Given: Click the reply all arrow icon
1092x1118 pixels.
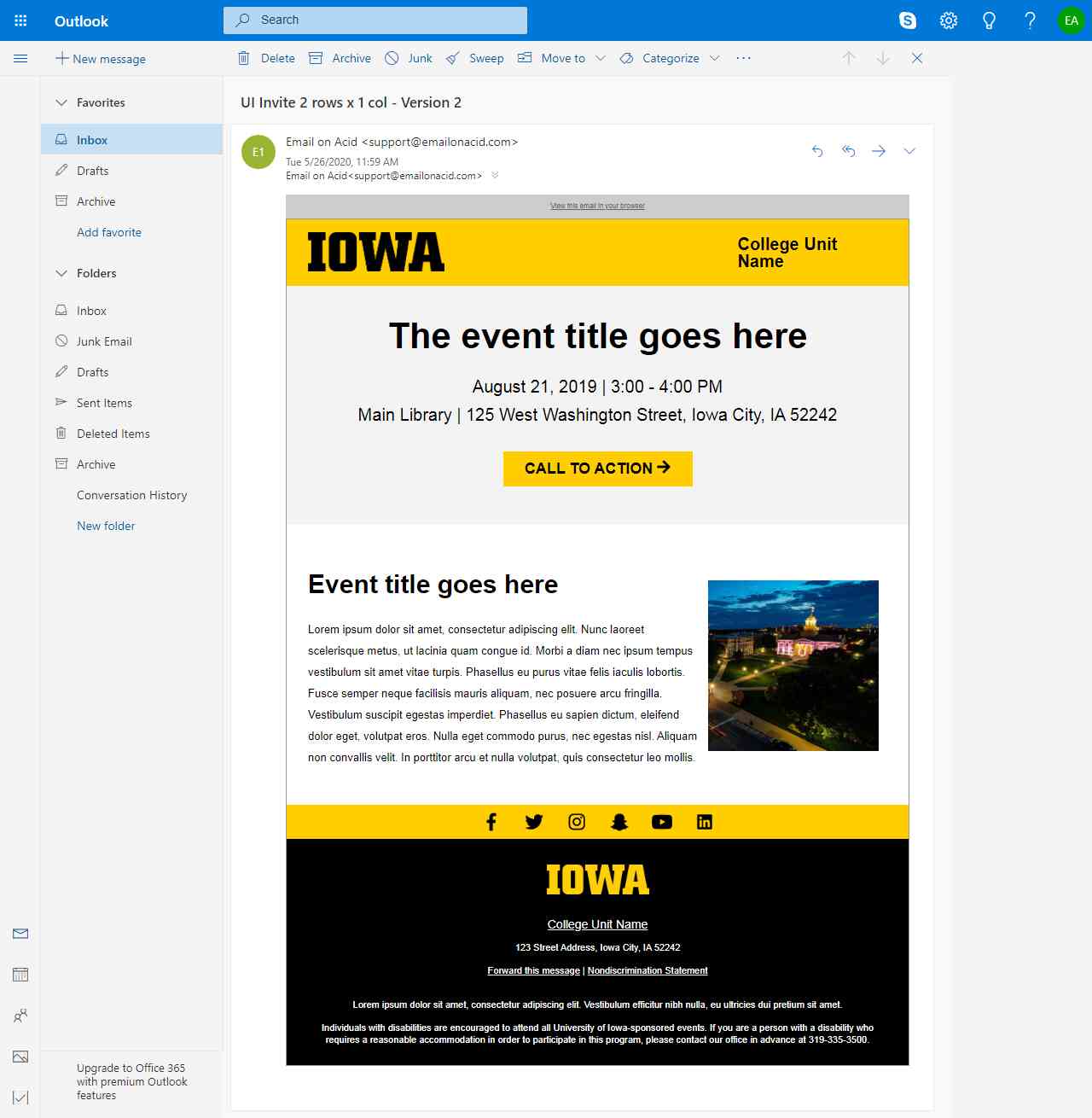Looking at the screenshot, I should coord(848,151).
